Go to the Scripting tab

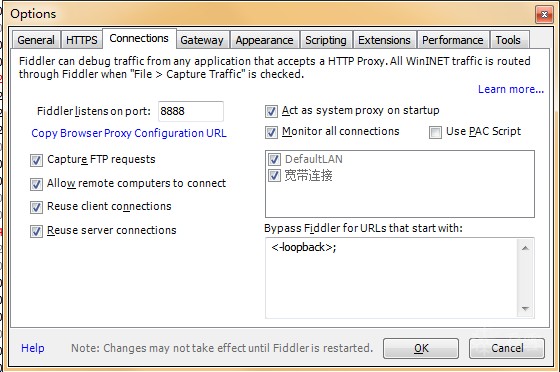(326, 40)
